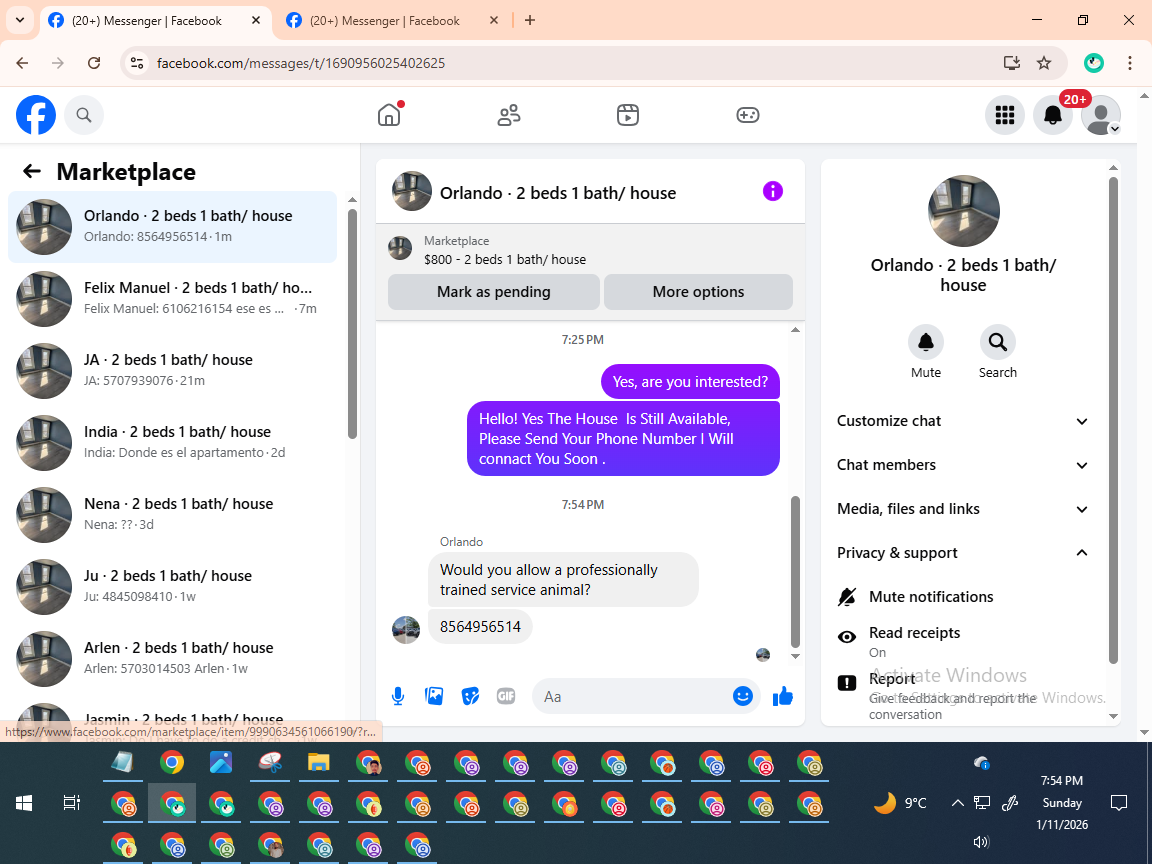Image resolution: width=1152 pixels, height=864 pixels.
Task: Click the conversation list scrollbar
Action: coord(353,323)
